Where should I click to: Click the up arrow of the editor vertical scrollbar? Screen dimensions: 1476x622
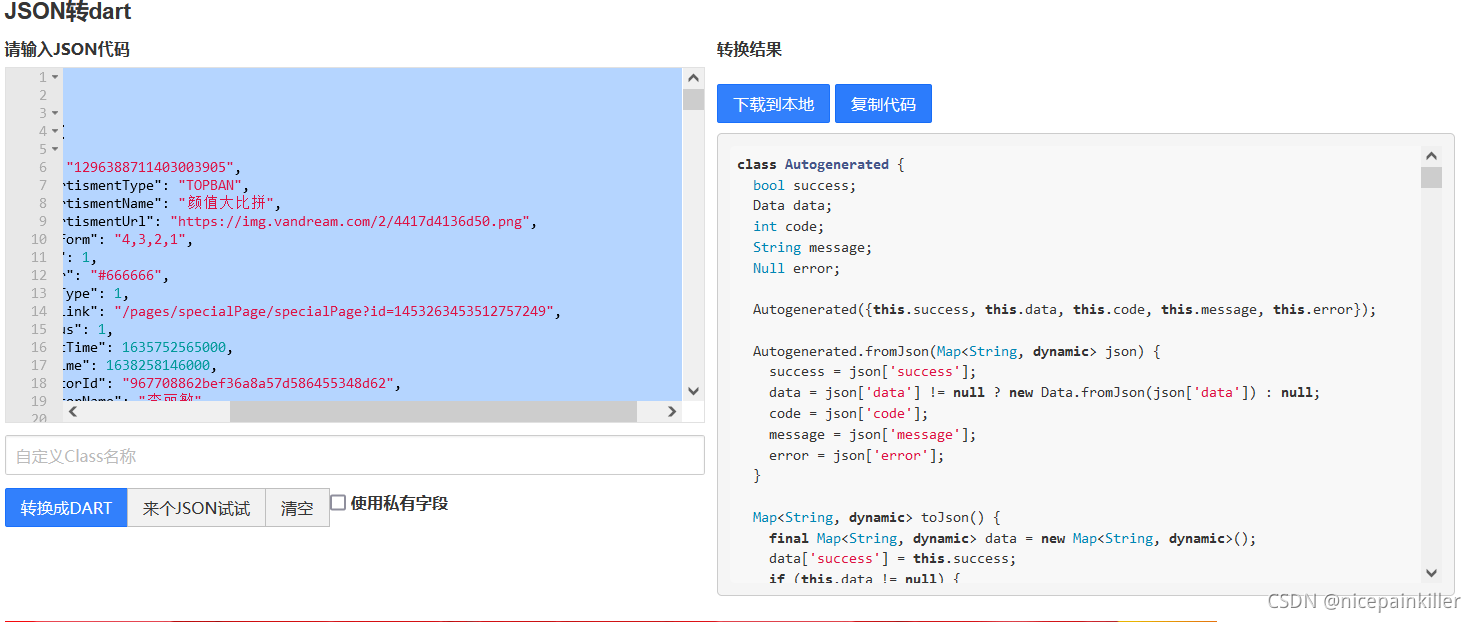[693, 76]
